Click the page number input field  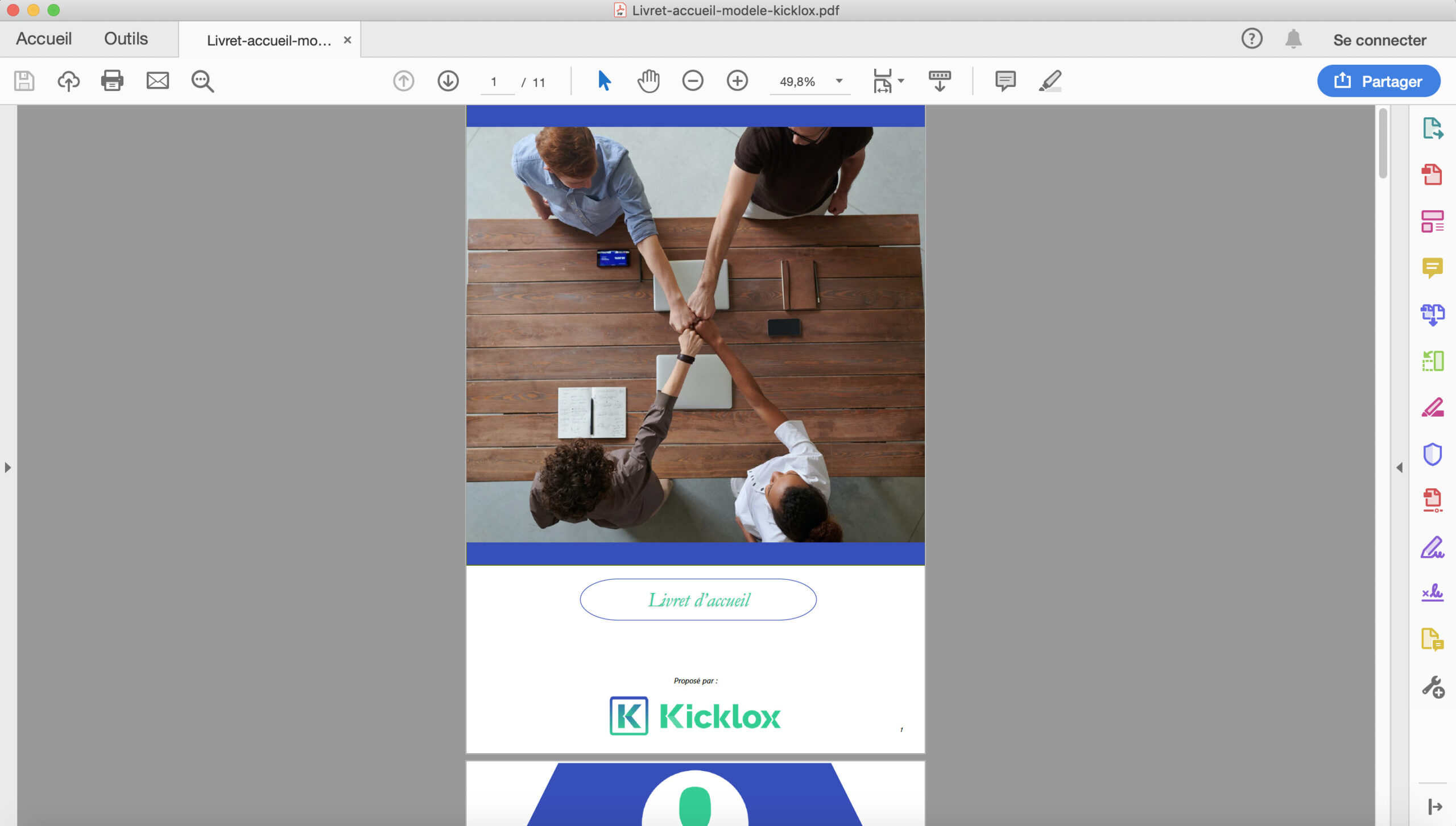coord(497,82)
